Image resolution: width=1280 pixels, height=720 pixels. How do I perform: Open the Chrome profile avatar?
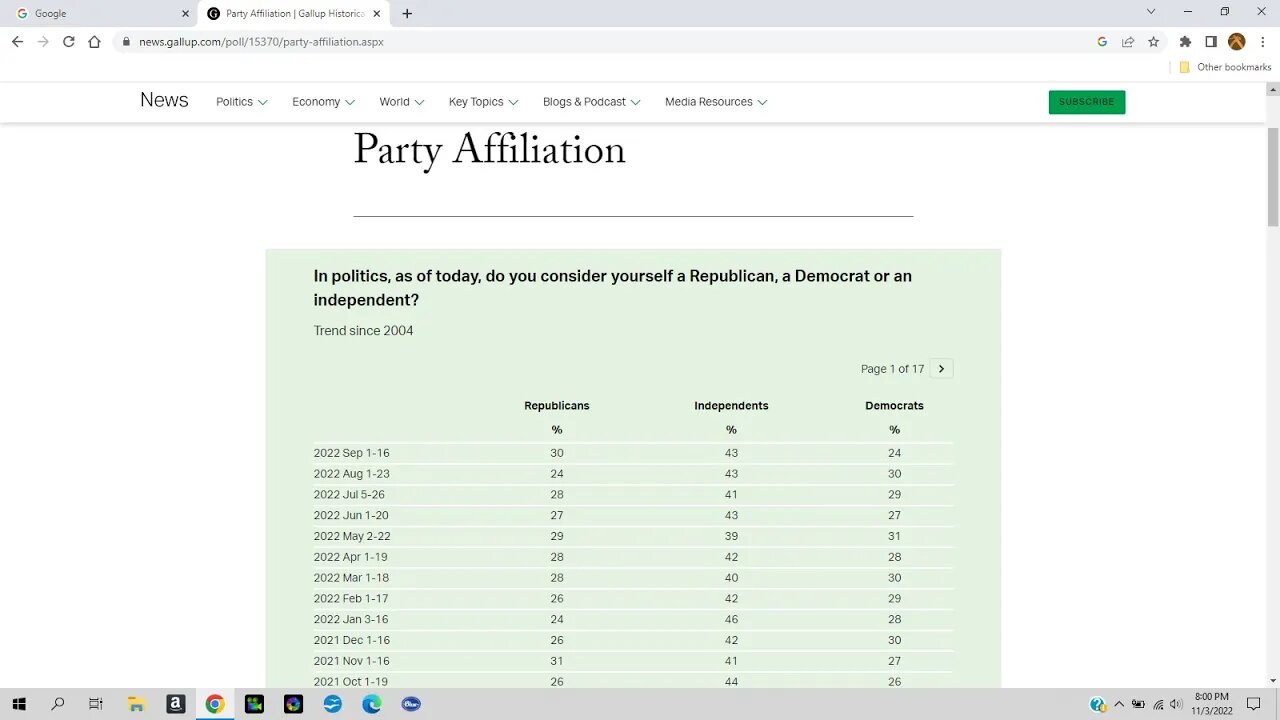(1237, 42)
